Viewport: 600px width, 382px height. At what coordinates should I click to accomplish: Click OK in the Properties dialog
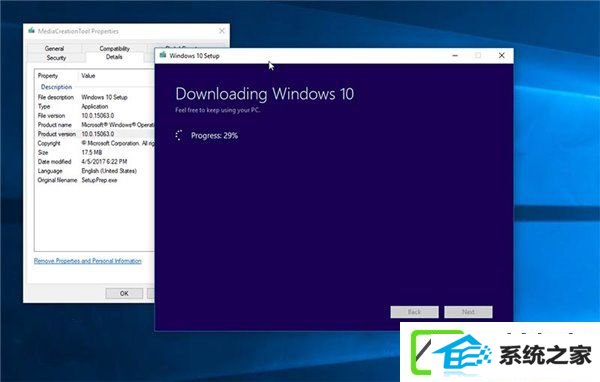pos(124,293)
